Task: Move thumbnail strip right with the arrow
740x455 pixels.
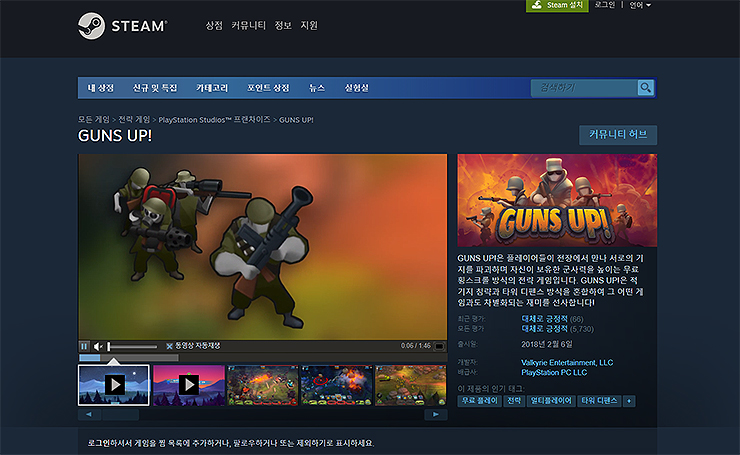Action: (436, 414)
